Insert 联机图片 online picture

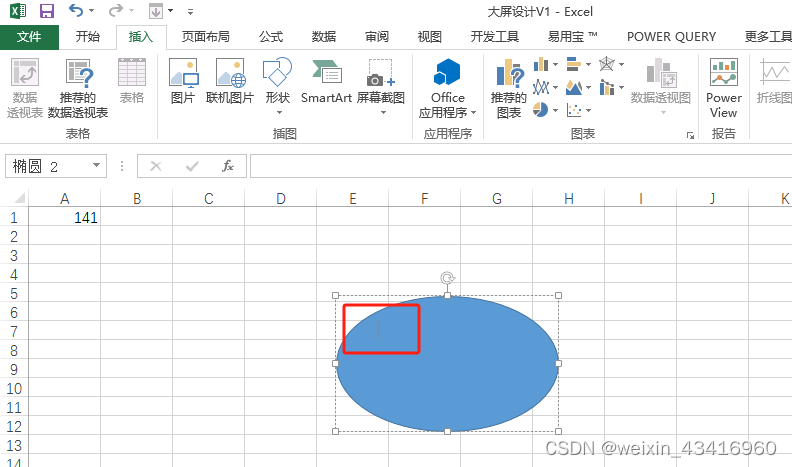tap(230, 81)
